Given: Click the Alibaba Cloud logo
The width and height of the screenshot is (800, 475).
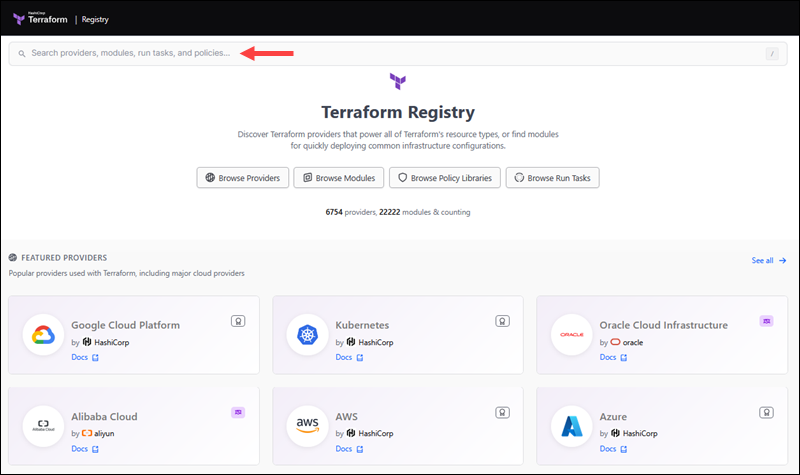Looking at the screenshot, I should 43,426.
